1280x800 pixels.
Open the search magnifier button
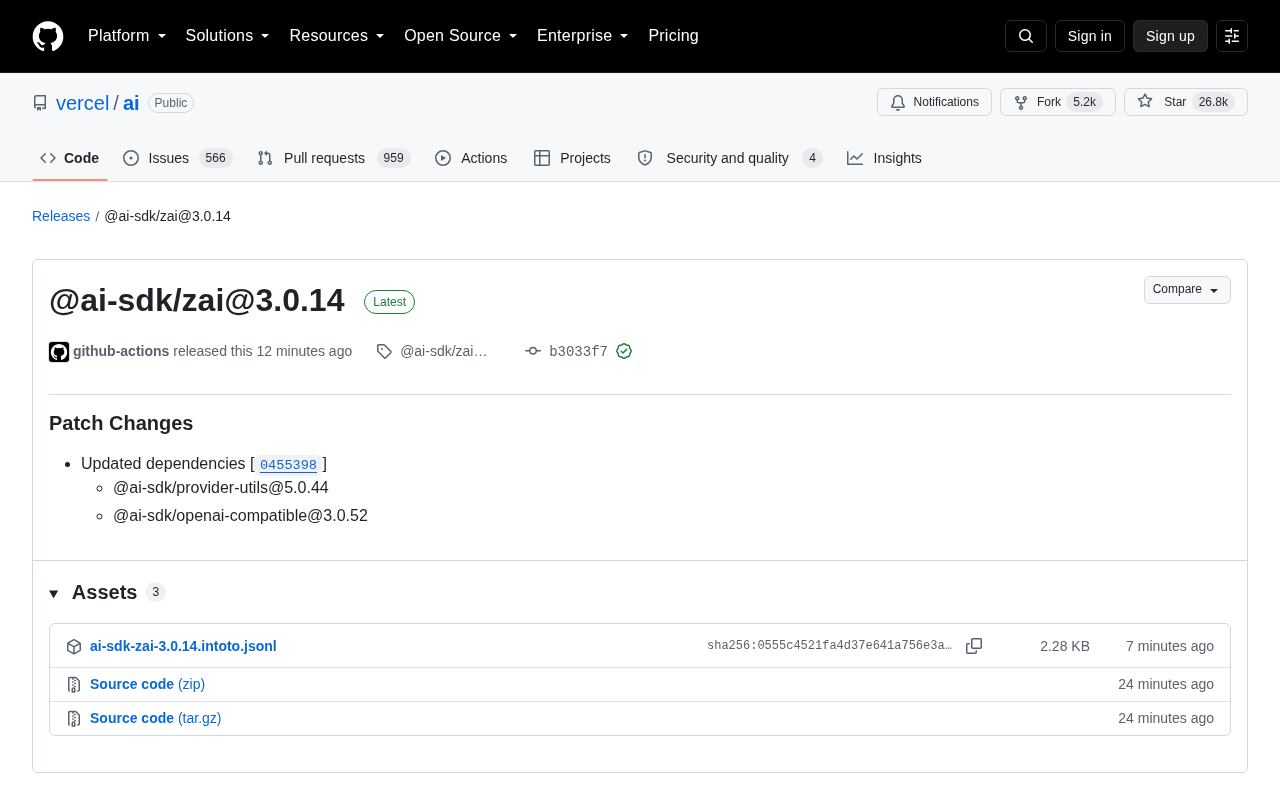1026,36
